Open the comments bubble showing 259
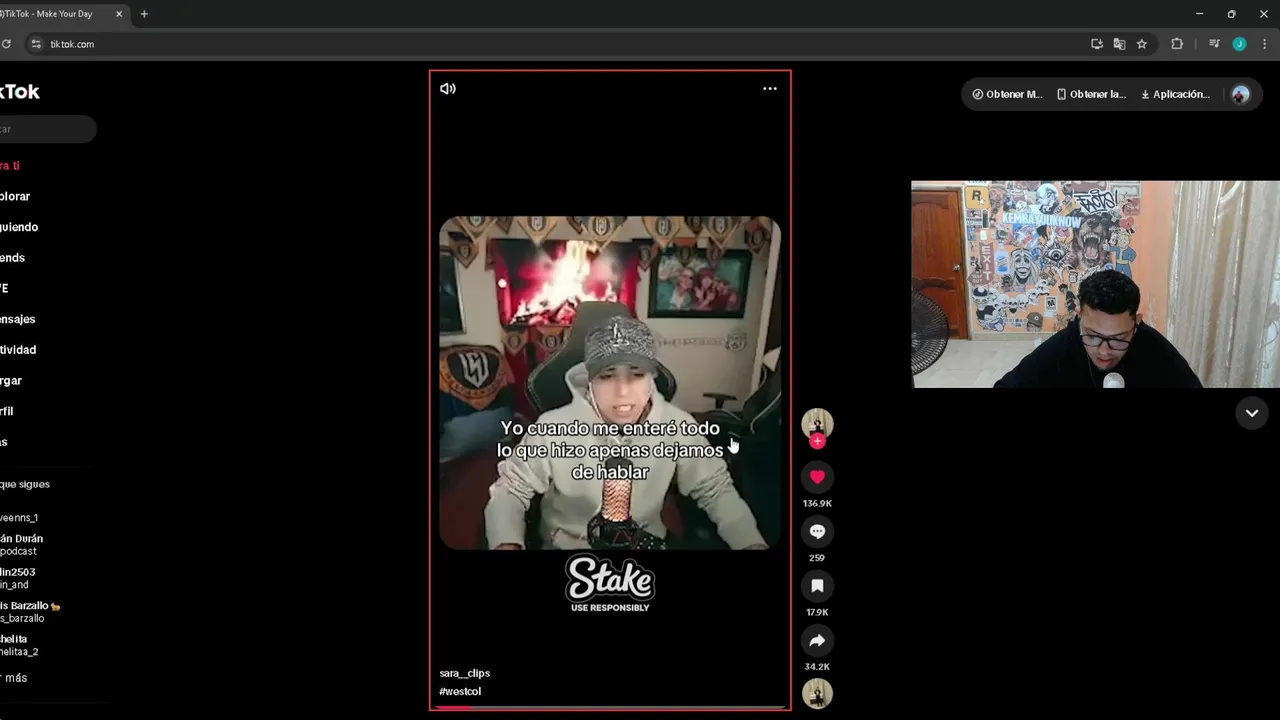 click(817, 531)
